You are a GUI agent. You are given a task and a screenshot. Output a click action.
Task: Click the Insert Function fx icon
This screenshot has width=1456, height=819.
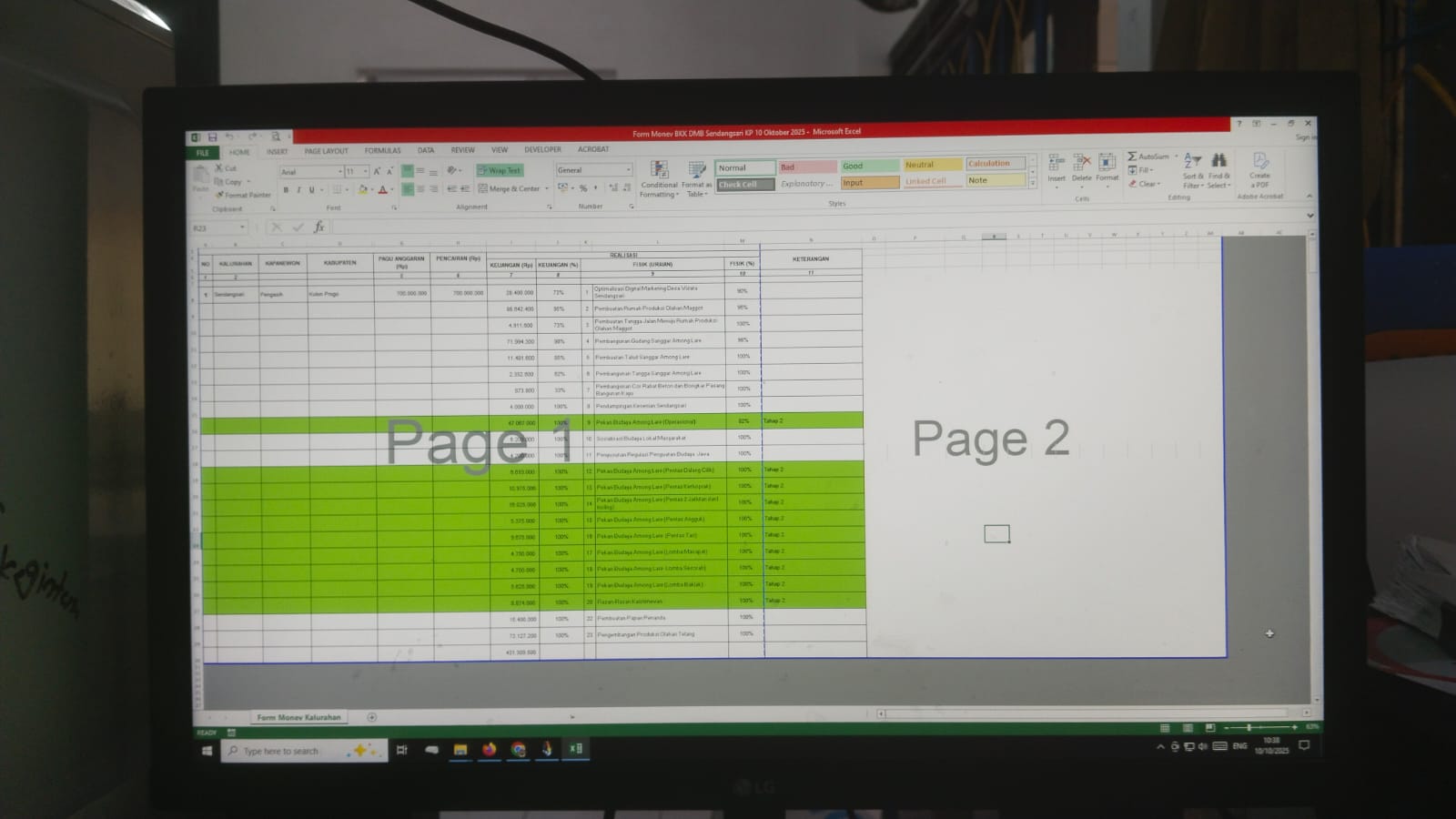[x=319, y=227]
